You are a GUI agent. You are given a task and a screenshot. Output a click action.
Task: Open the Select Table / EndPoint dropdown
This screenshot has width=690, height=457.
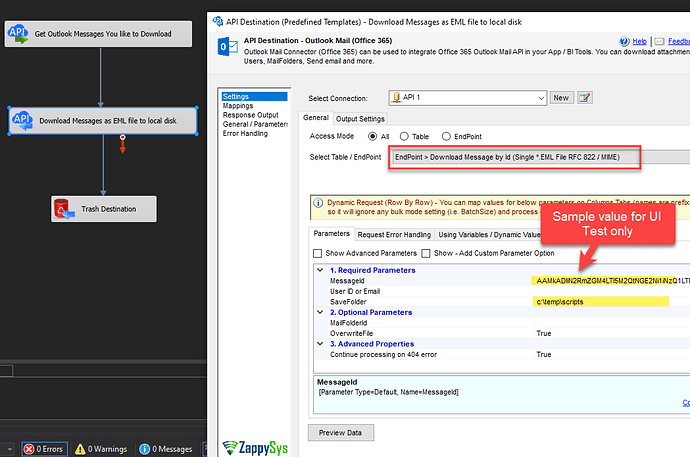(x=540, y=157)
